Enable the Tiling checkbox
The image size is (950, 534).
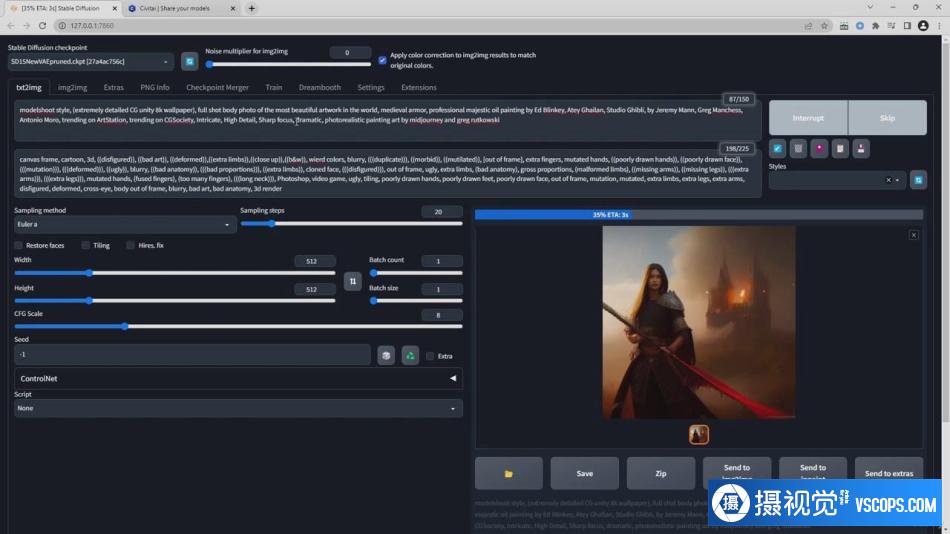pos(85,245)
